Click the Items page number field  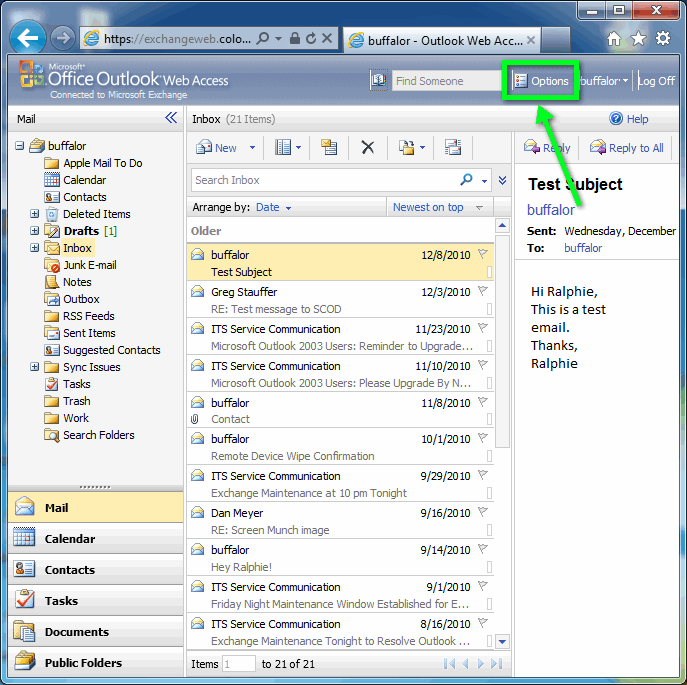pyautogui.click(x=239, y=664)
